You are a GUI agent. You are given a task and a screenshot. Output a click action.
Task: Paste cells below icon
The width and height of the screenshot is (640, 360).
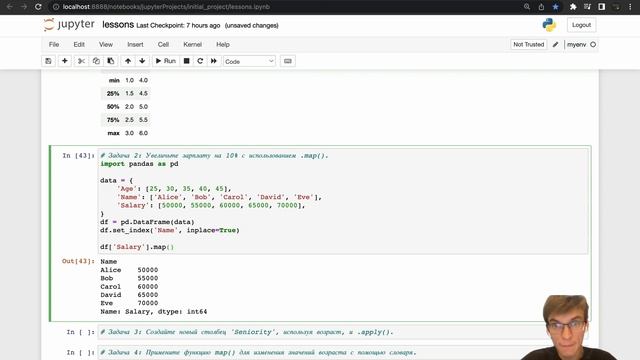click(111, 61)
